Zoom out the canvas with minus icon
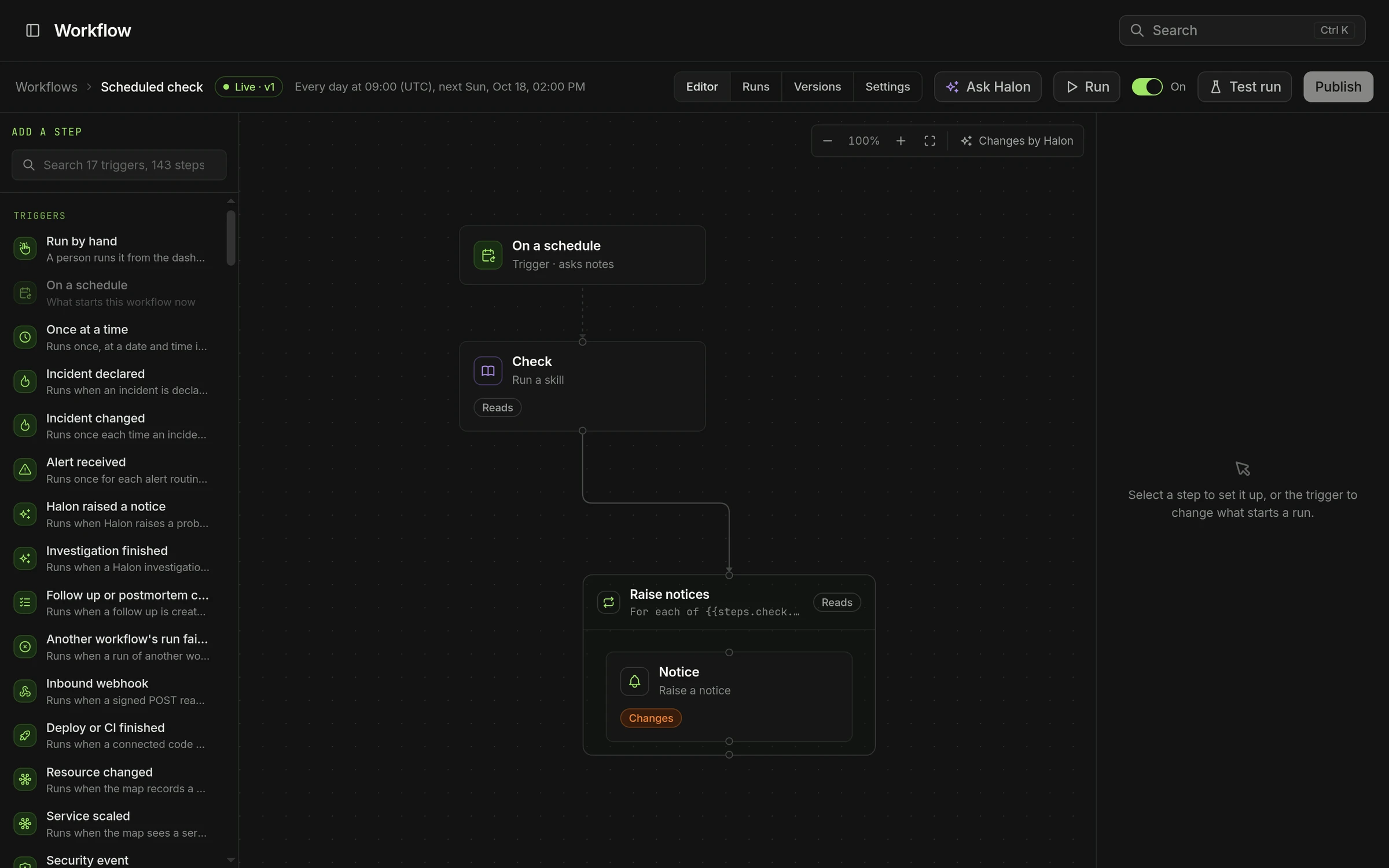This screenshot has height=868, width=1389. (827, 141)
